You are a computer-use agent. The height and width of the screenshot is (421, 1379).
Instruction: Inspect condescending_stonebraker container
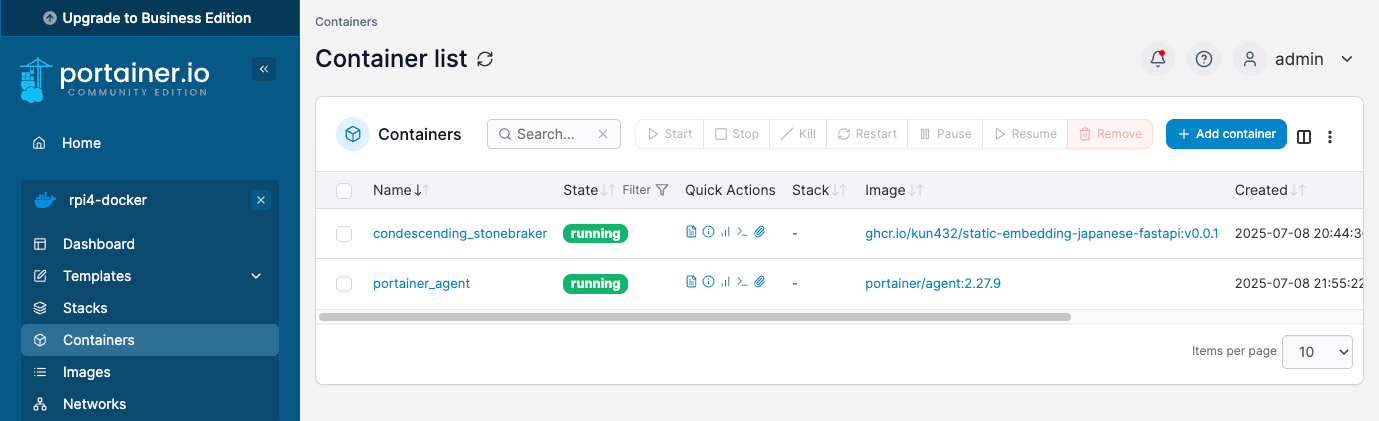click(708, 232)
